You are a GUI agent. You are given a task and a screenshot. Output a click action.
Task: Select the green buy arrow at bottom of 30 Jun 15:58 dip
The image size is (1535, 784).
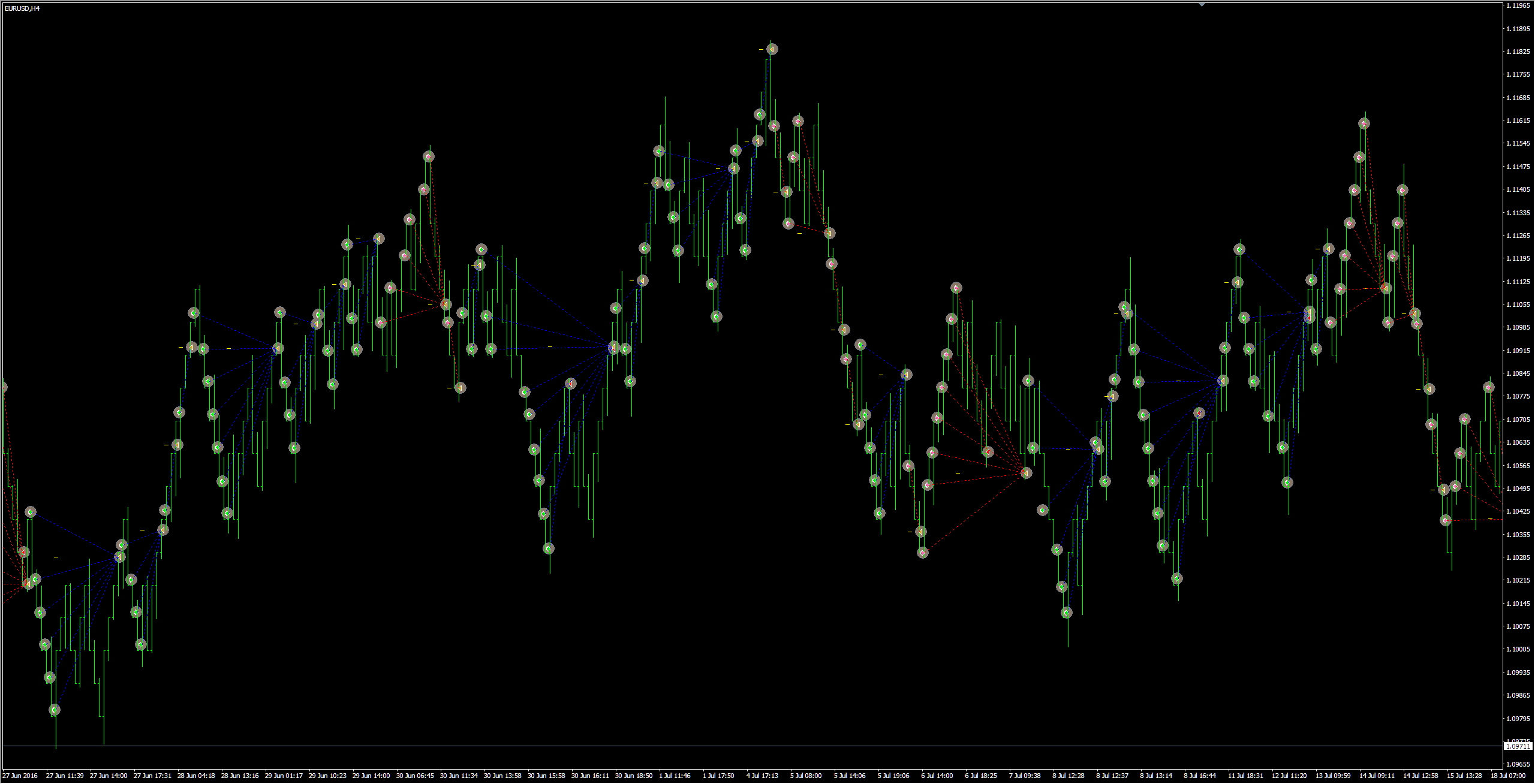pyautogui.click(x=549, y=548)
